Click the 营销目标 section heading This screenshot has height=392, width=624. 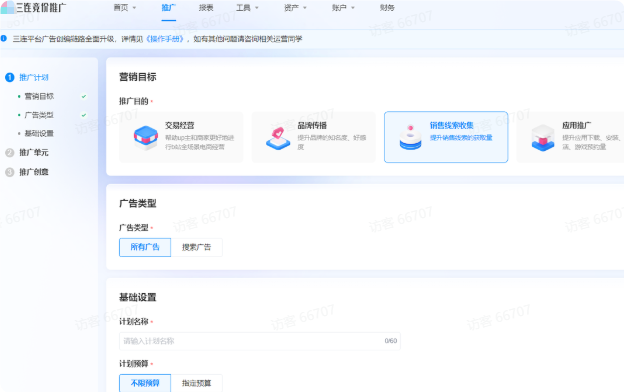(x=138, y=77)
